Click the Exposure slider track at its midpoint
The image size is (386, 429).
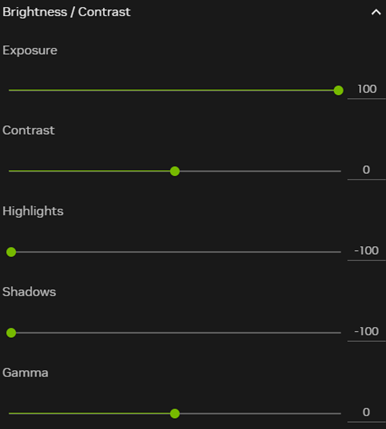point(175,90)
